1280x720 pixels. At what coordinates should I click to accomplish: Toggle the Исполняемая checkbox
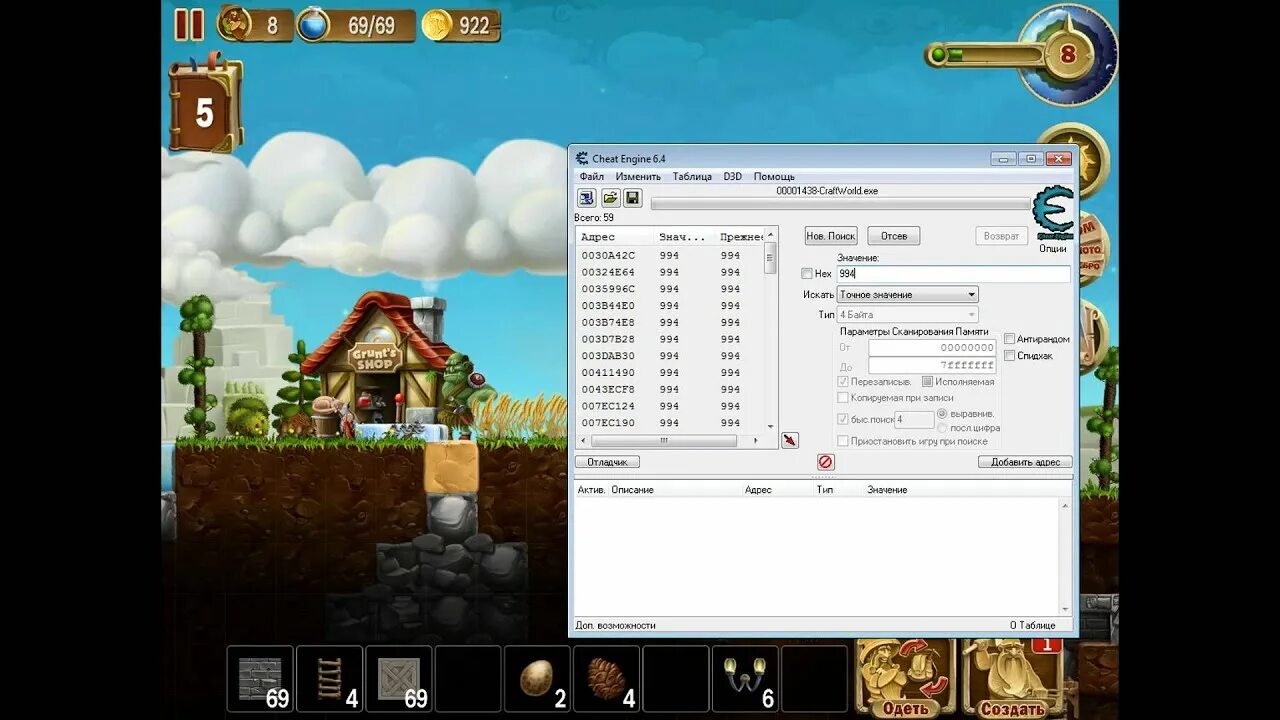(927, 382)
